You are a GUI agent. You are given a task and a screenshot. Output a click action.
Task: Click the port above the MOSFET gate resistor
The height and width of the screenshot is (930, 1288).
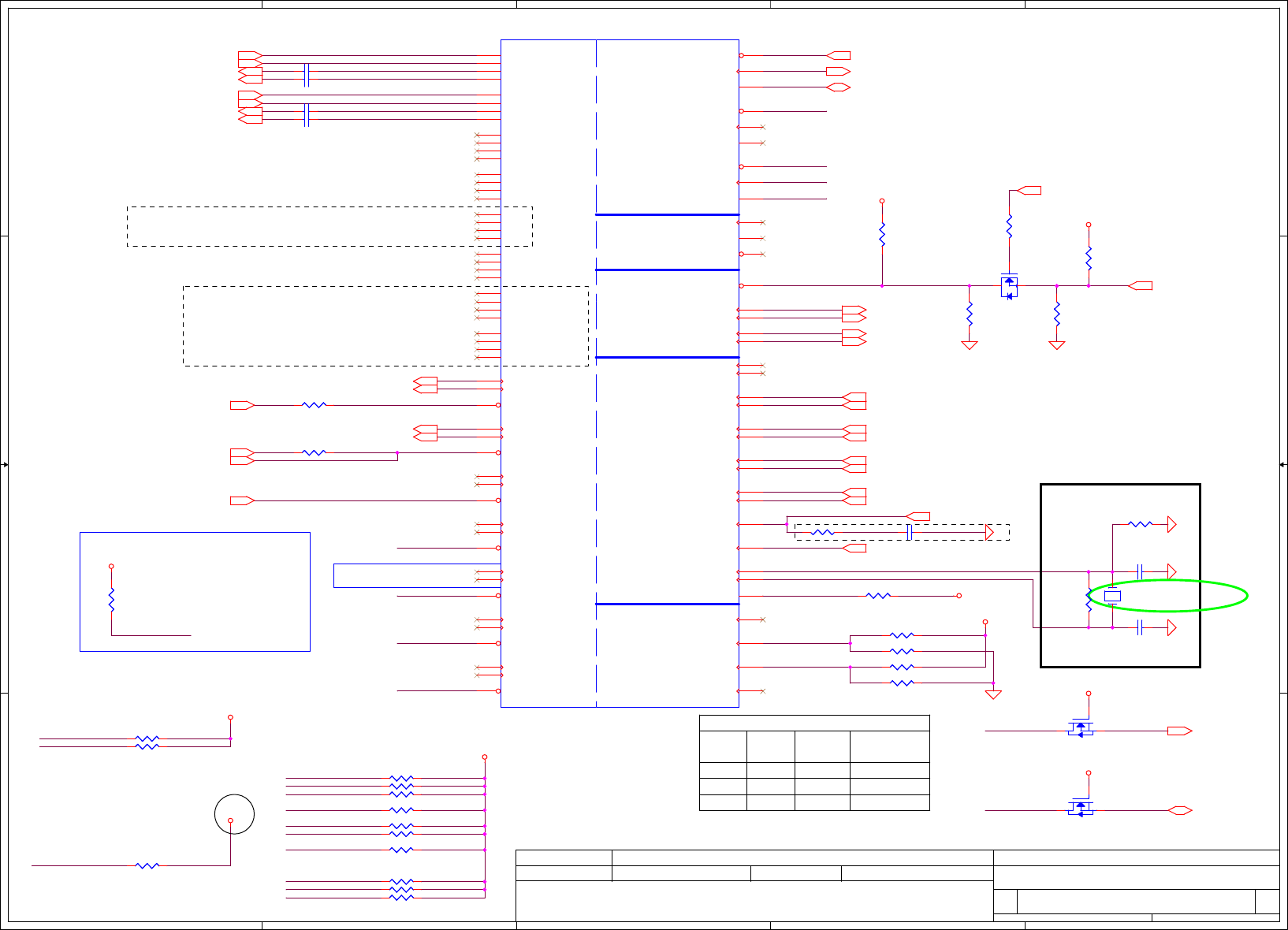click(x=1029, y=190)
